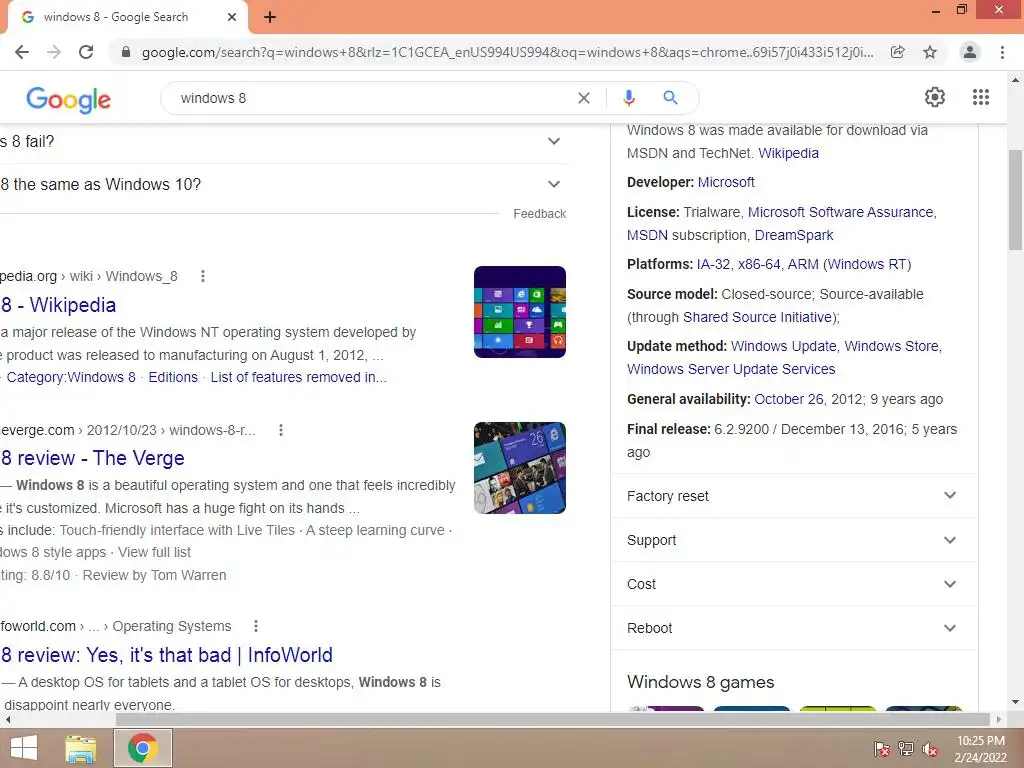
Task: Click the vertical scrollbar thumb
Action: (1015, 200)
